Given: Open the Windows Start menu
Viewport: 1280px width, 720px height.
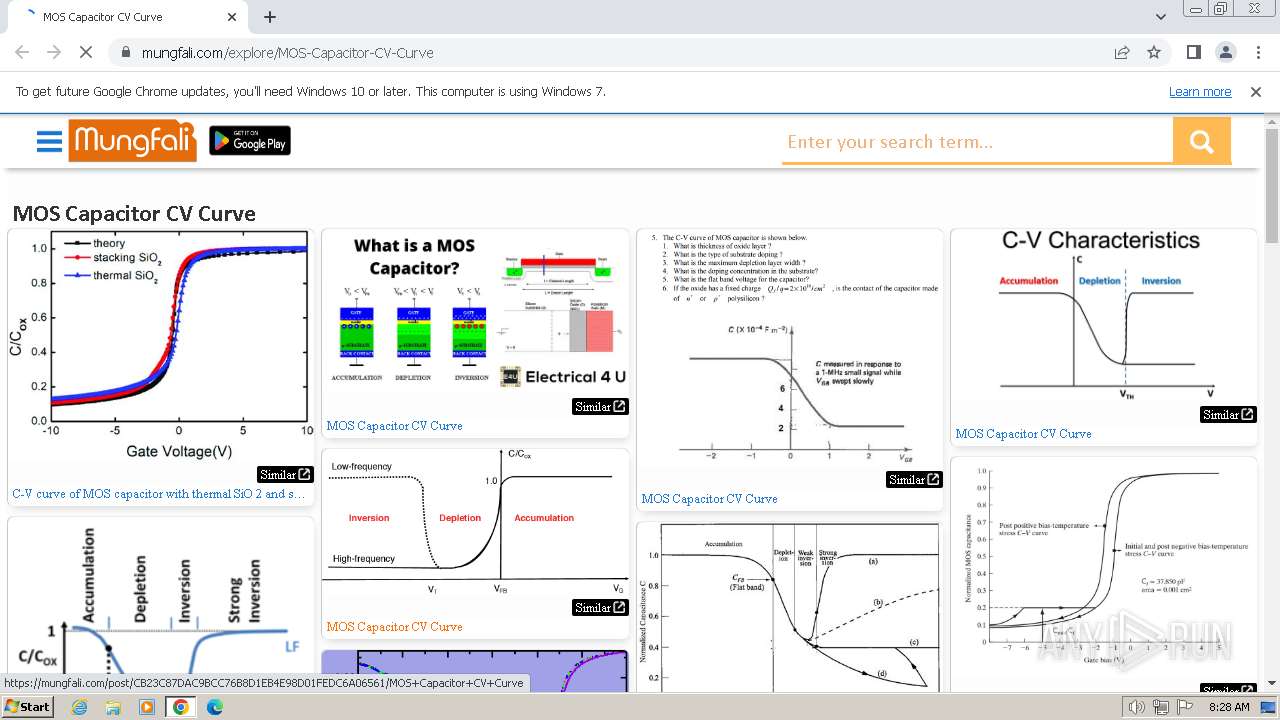Looking at the screenshot, I should 27,707.
